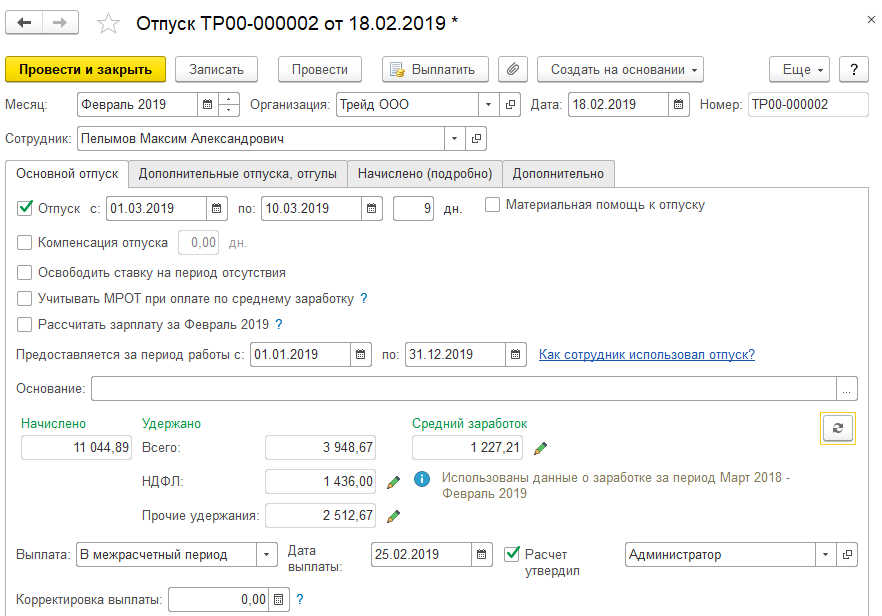Expand the Организация dropdown list
Screen dimensions: 882x616
click(x=487, y=105)
